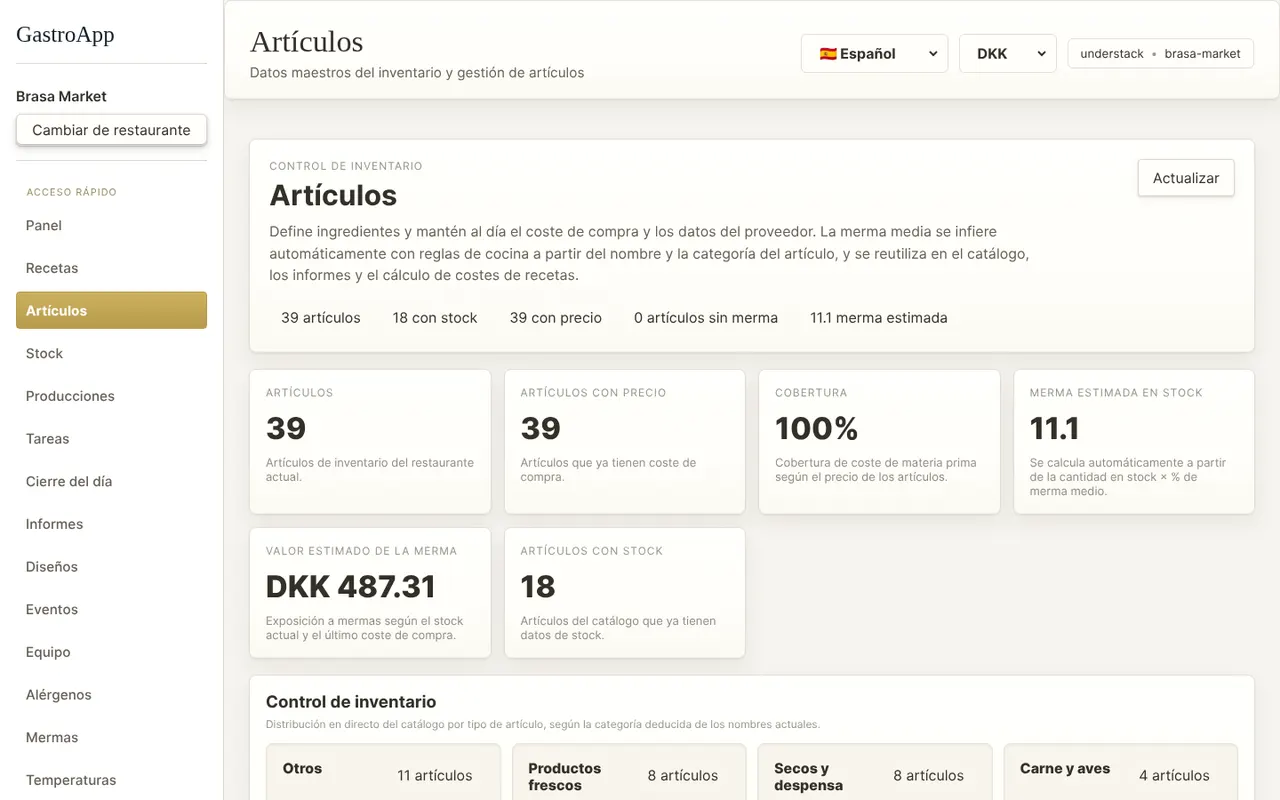Select Diseños in the sidebar
1280x800 pixels.
(x=111, y=566)
